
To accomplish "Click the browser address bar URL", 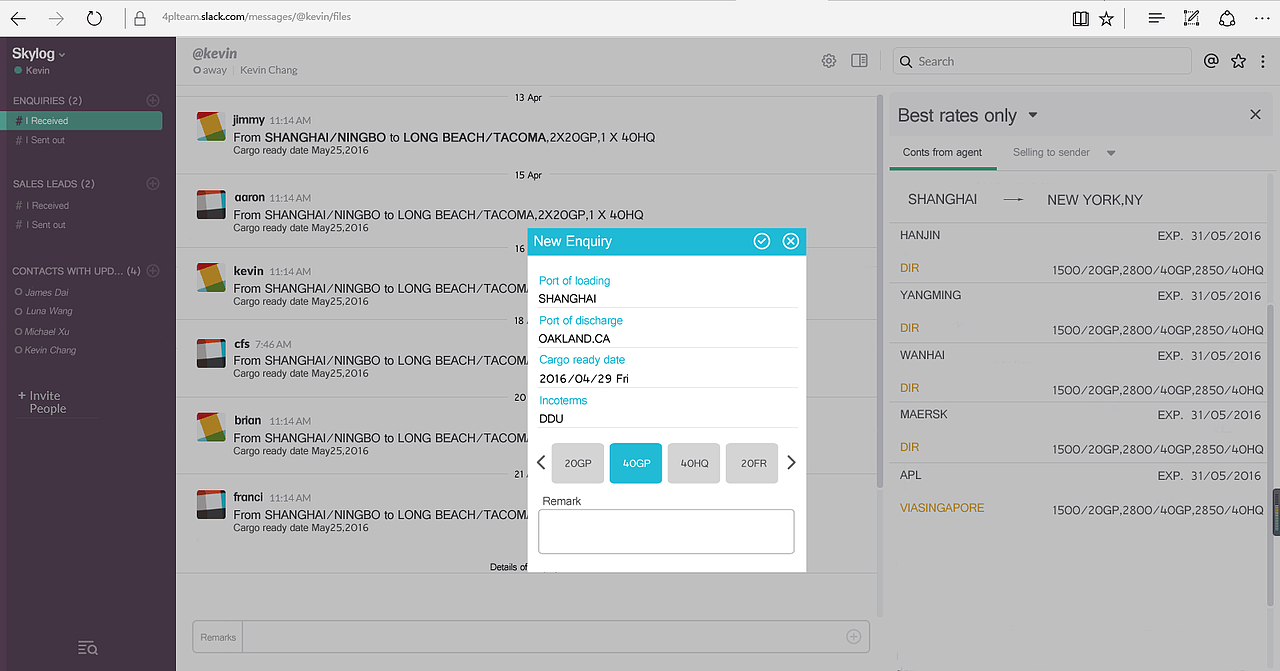I will pos(256,17).
